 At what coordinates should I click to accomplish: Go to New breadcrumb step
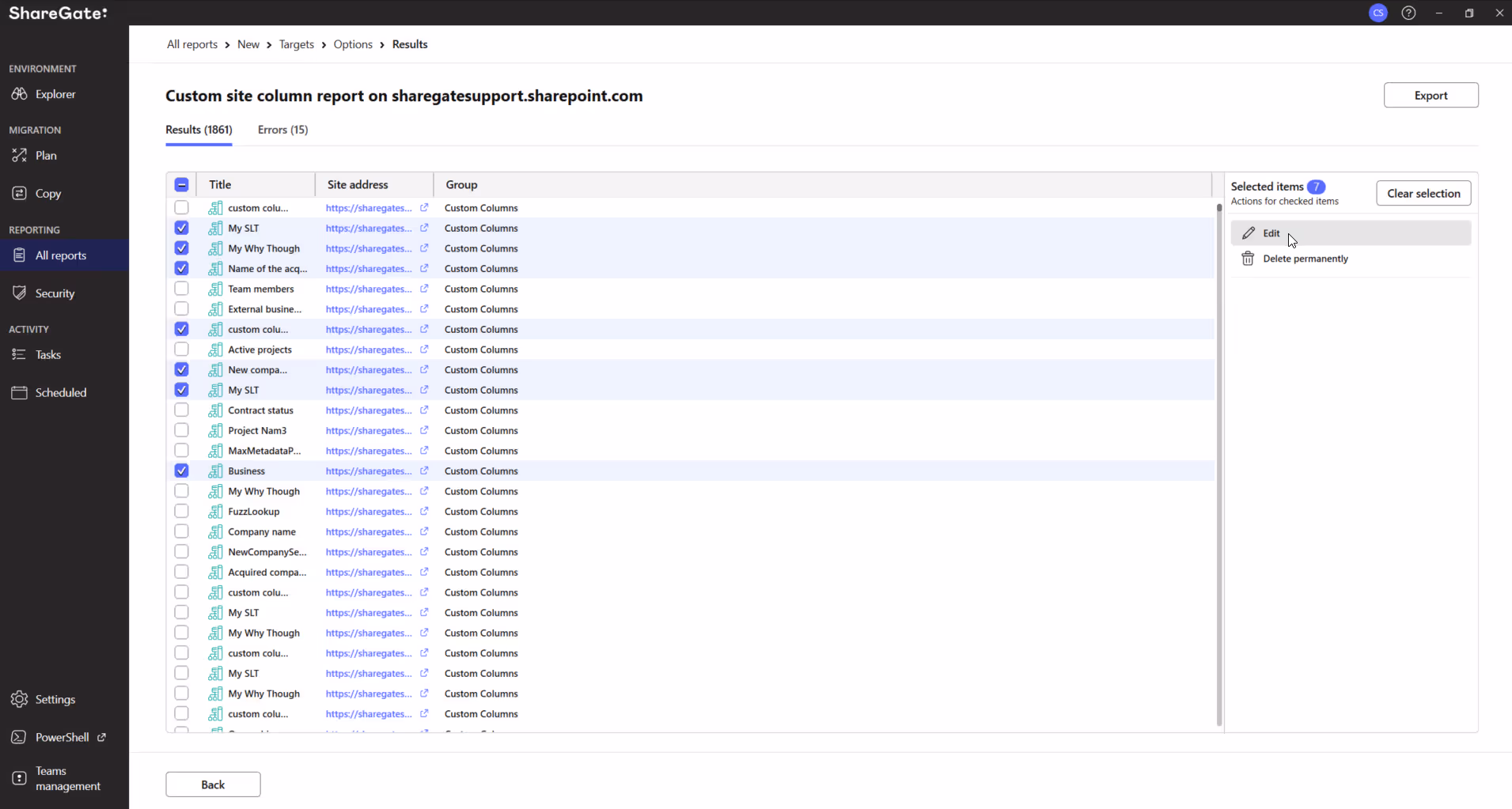(x=248, y=44)
